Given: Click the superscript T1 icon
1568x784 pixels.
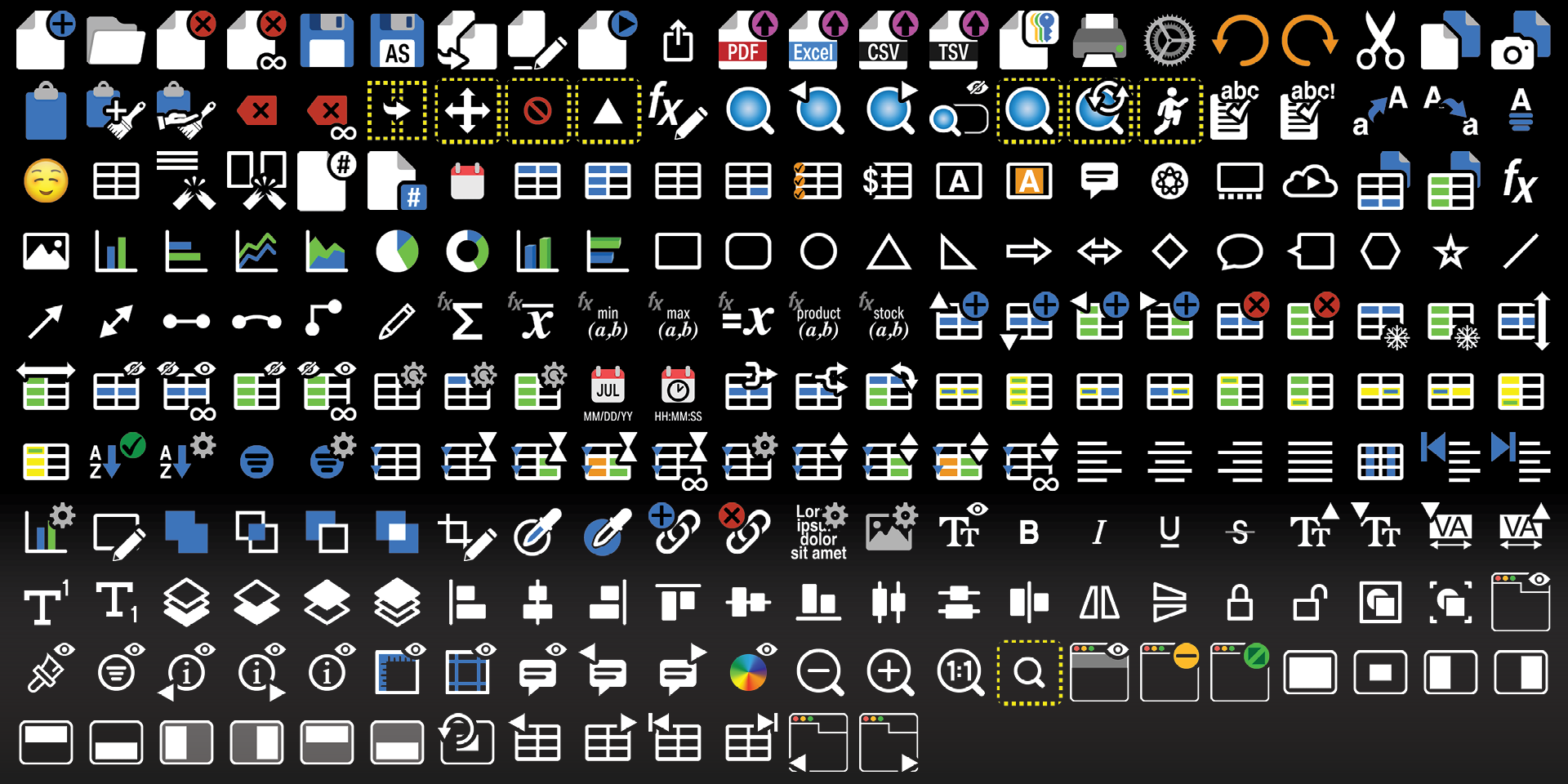Looking at the screenshot, I should point(46,603).
